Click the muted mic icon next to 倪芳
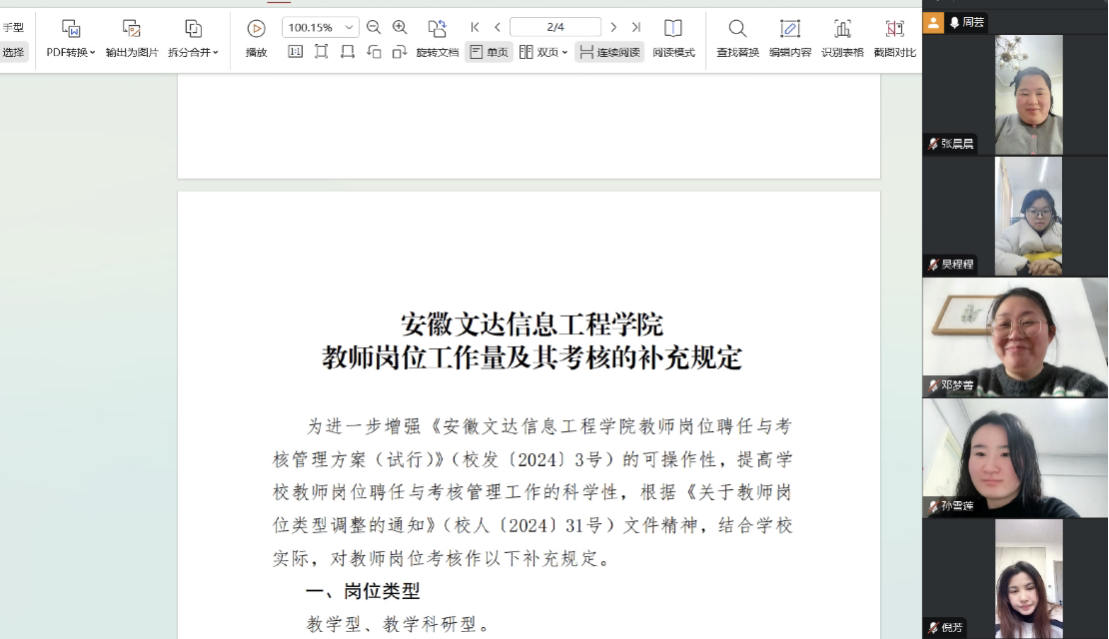This screenshot has width=1109, height=639. [x=934, y=628]
